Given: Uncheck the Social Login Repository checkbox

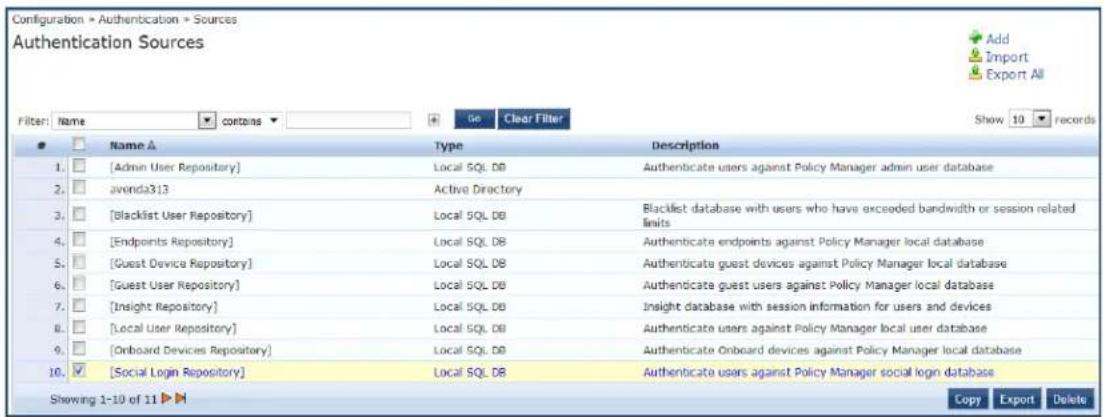Looking at the screenshot, I should 80,371.
